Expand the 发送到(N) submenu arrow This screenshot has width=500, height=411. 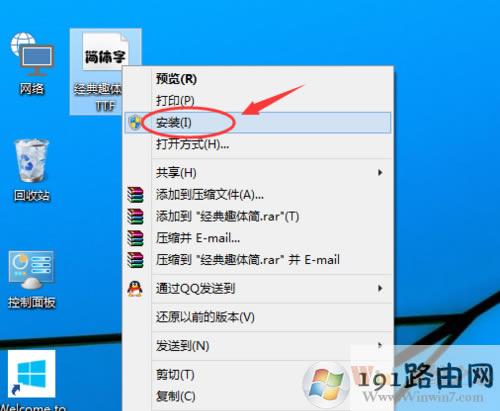tap(380, 345)
